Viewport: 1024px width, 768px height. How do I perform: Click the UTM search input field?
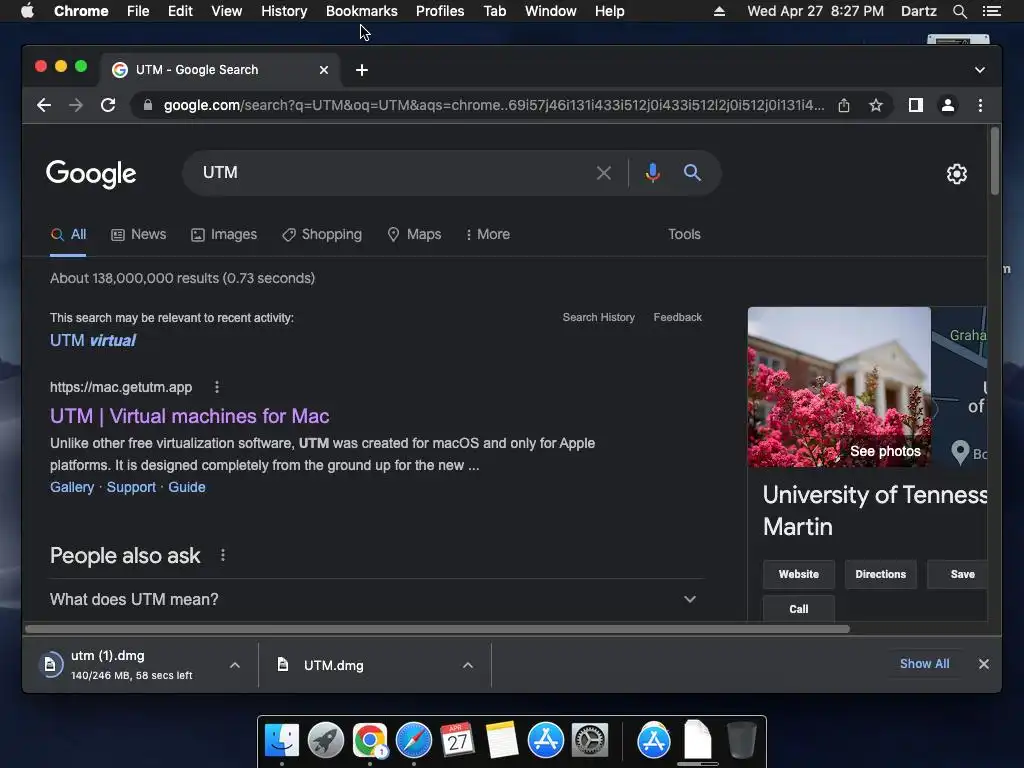[x=392, y=173]
